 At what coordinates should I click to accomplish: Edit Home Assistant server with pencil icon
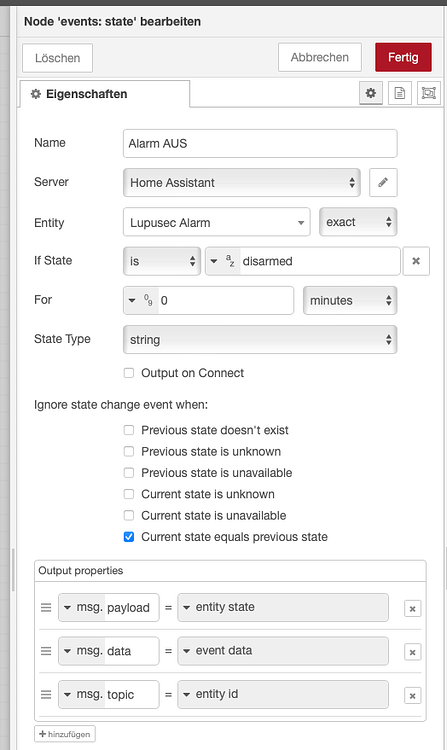[x=383, y=182]
